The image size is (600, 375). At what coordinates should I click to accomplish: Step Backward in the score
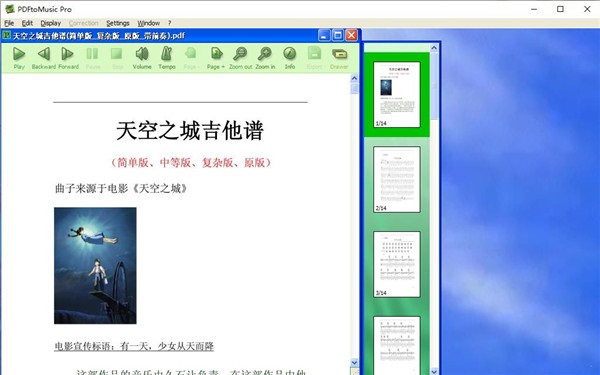pos(43,58)
